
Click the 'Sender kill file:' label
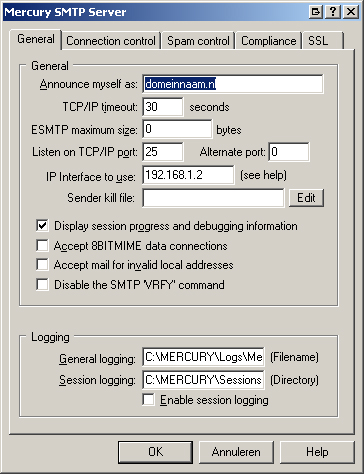(101, 198)
